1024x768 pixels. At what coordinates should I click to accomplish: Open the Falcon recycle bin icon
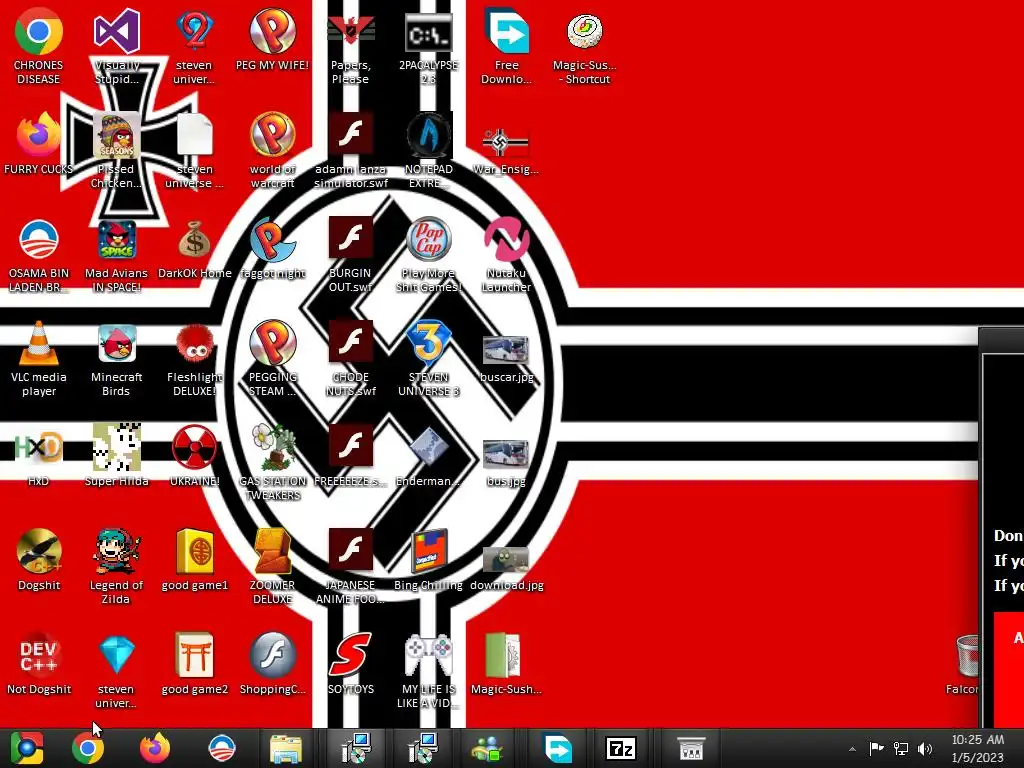962,663
